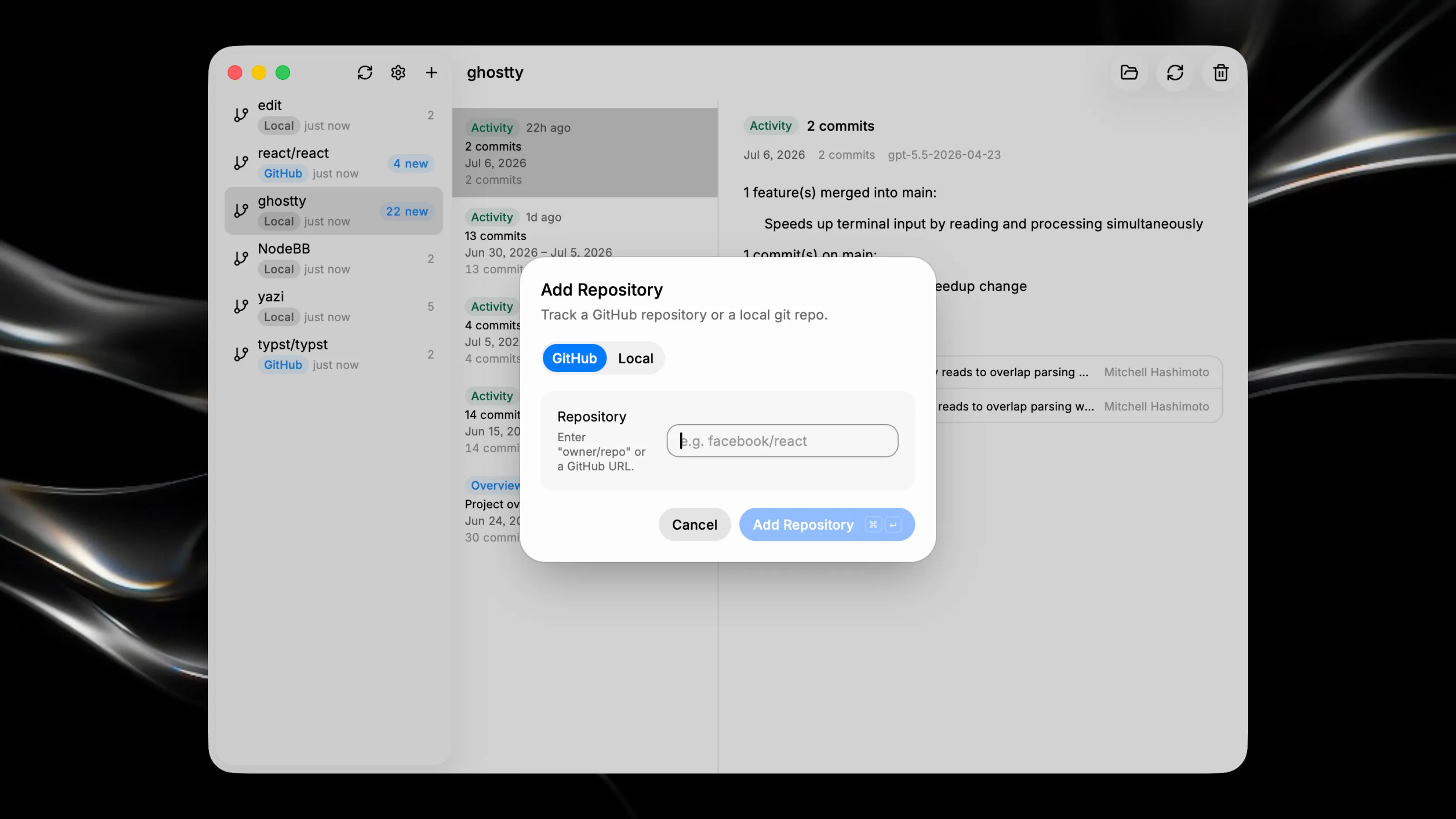This screenshot has height=819, width=1456.
Task: Select ghostty repository in sidebar
Action: click(334, 211)
